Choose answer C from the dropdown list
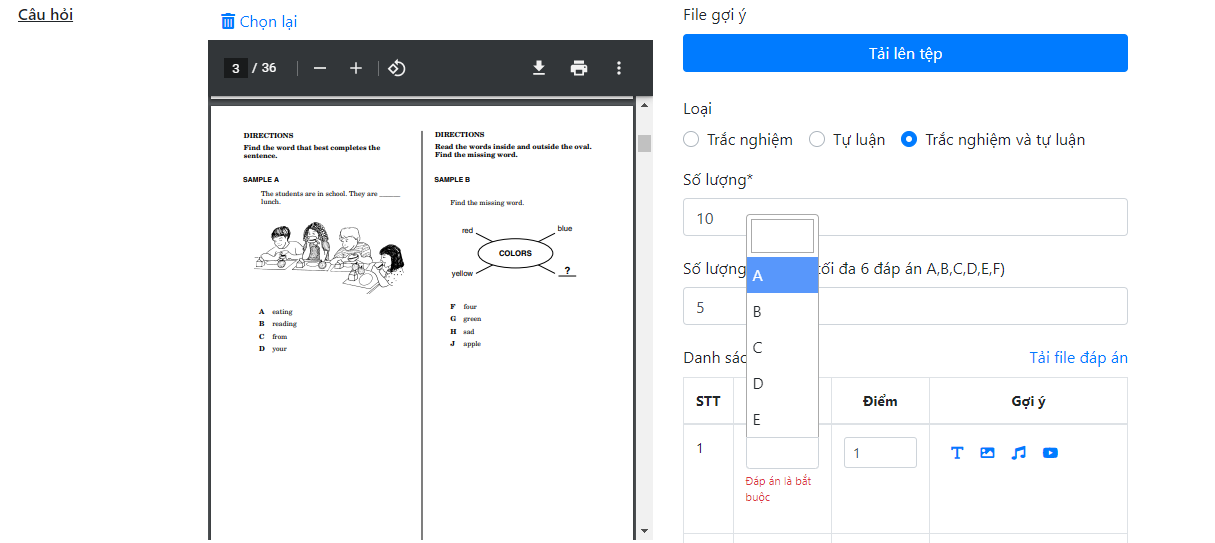1215x543 pixels. 783,348
